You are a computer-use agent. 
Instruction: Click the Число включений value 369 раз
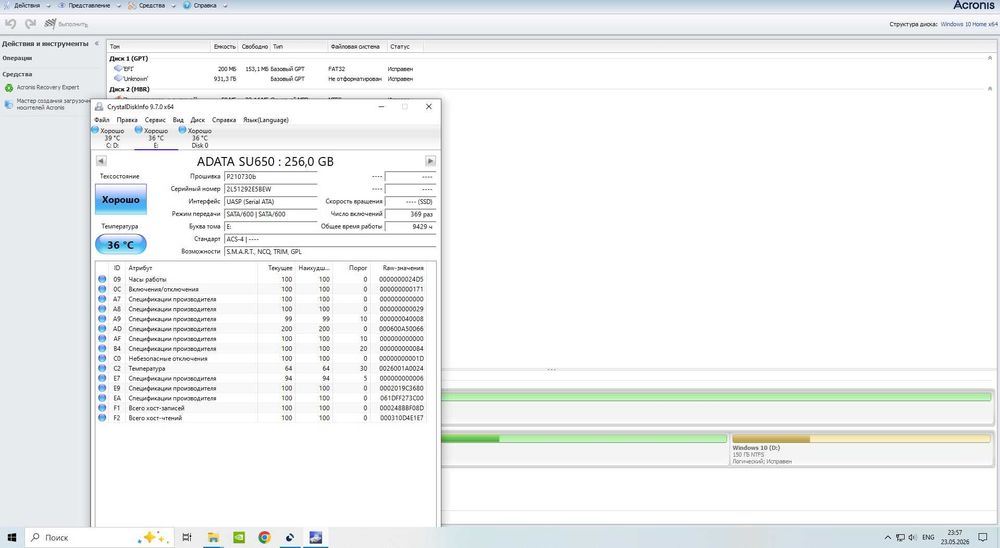click(x=410, y=214)
